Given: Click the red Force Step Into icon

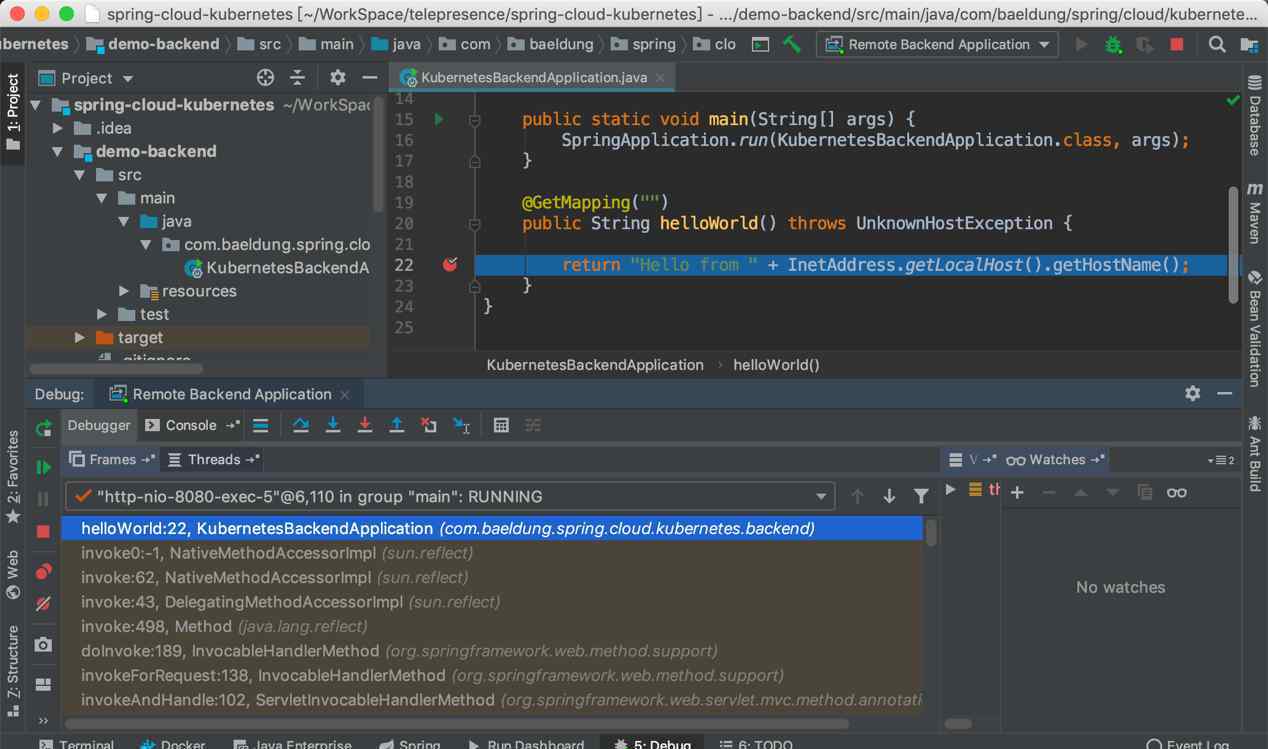Looking at the screenshot, I should 365,425.
